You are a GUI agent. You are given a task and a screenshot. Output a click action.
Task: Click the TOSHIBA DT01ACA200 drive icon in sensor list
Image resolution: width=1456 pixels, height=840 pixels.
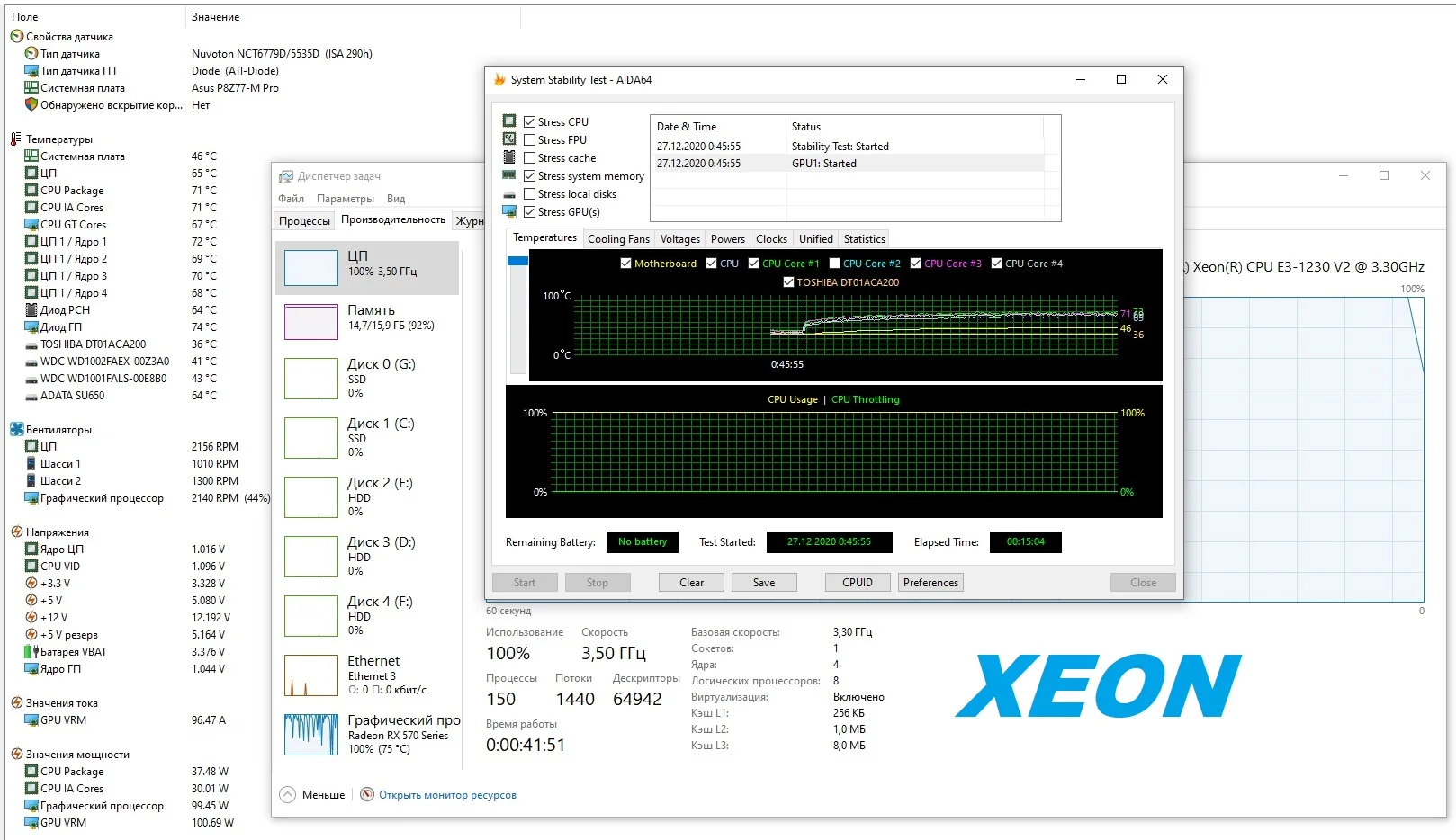[x=31, y=344]
